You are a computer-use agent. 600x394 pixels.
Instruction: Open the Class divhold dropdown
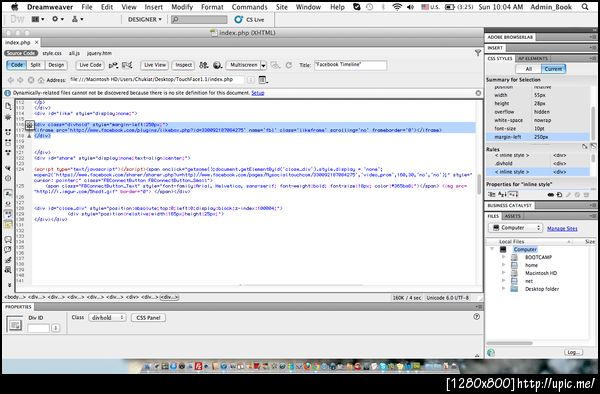[108, 317]
